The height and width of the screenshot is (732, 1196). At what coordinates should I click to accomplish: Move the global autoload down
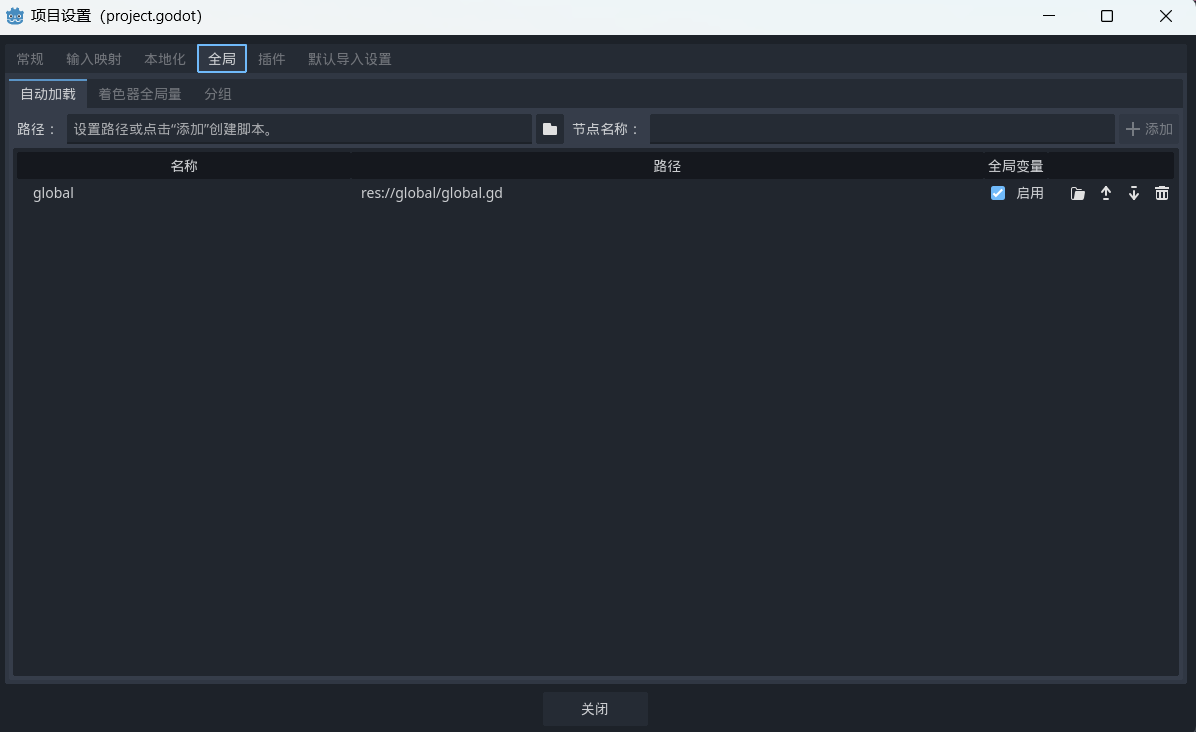pos(1133,194)
